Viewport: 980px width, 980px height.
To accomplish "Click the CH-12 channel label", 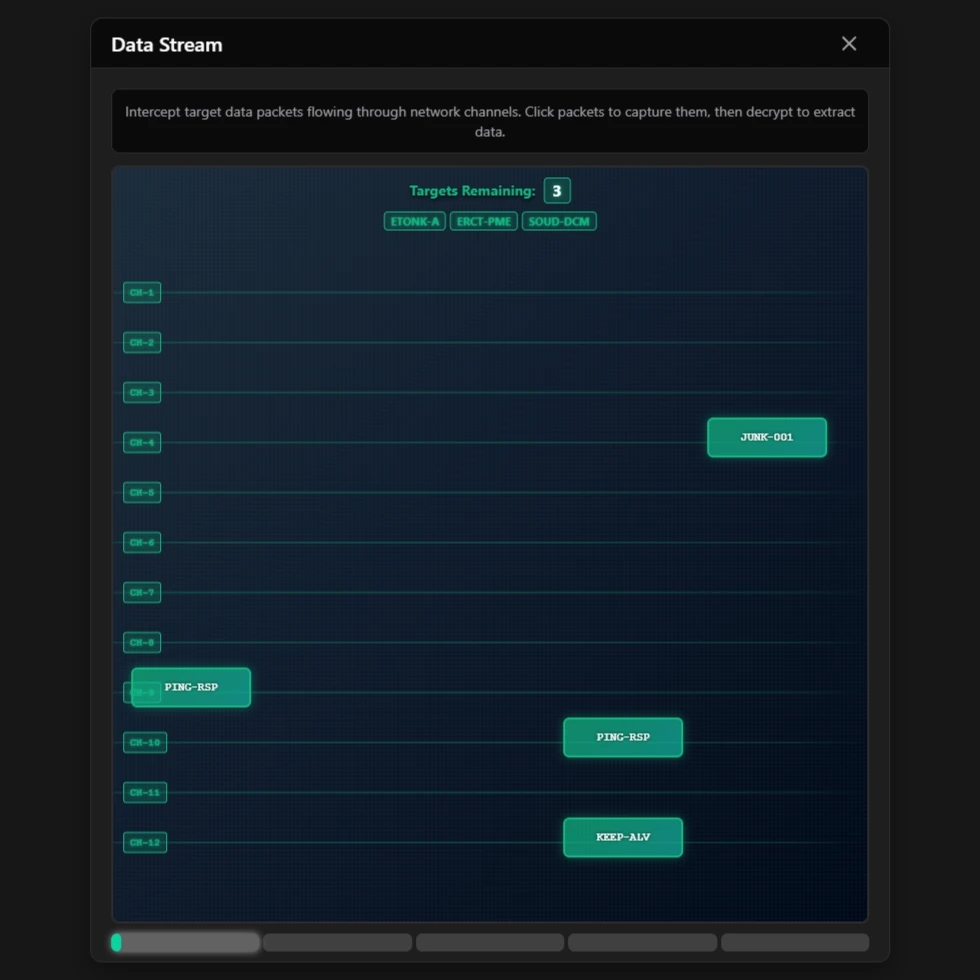I will 145,843.
